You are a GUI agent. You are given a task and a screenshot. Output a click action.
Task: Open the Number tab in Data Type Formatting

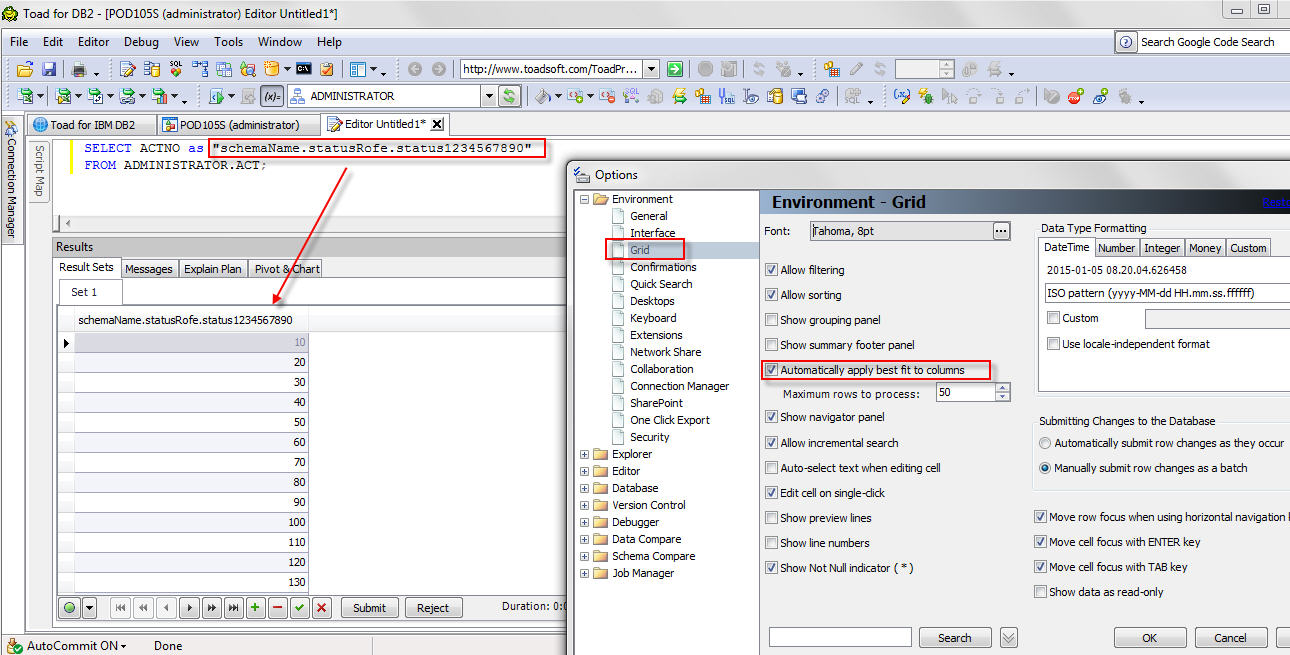(1116, 248)
